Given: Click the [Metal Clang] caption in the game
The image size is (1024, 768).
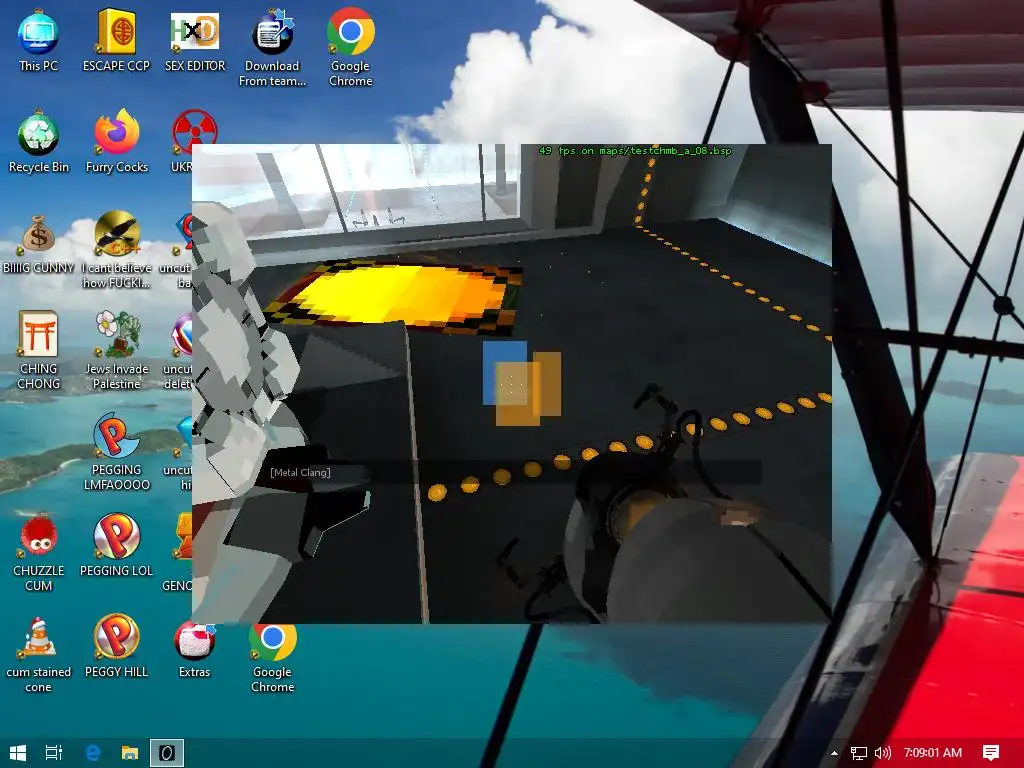Looking at the screenshot, I should (300, 472).
